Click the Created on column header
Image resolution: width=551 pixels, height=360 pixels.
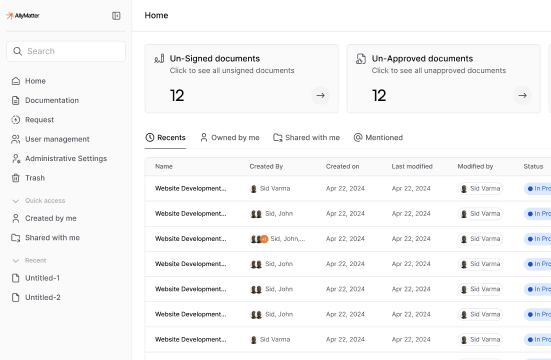[342, 167]
